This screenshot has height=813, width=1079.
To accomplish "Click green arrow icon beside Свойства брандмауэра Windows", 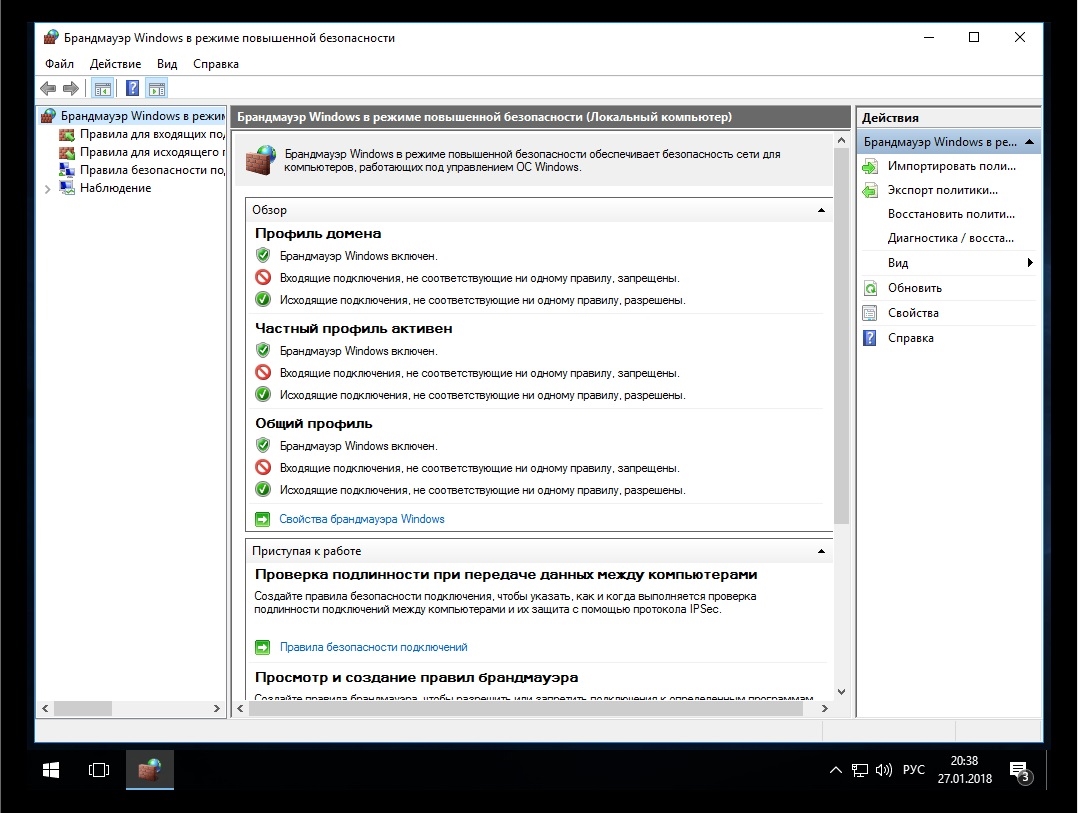I will click(x=262, y=519).
